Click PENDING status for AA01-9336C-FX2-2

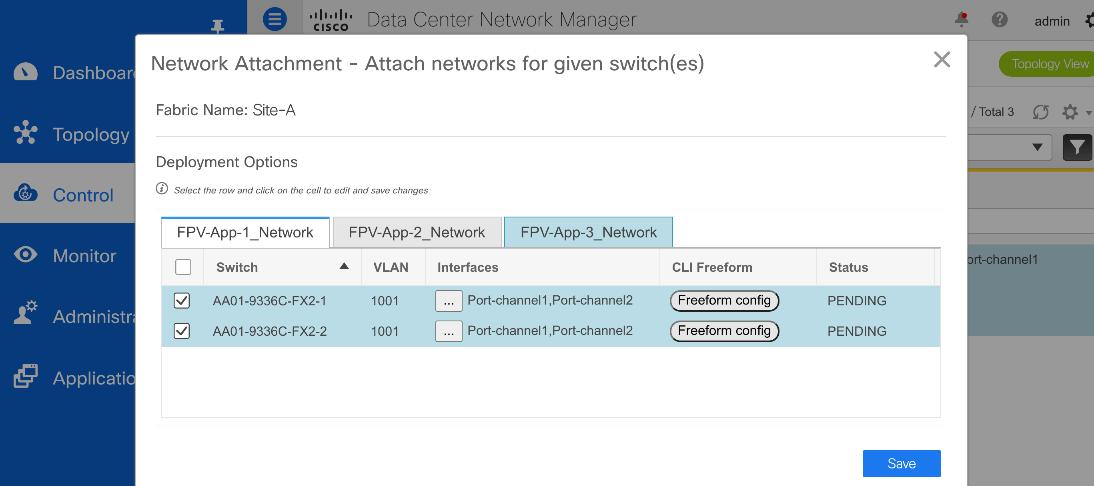[857, 332]
